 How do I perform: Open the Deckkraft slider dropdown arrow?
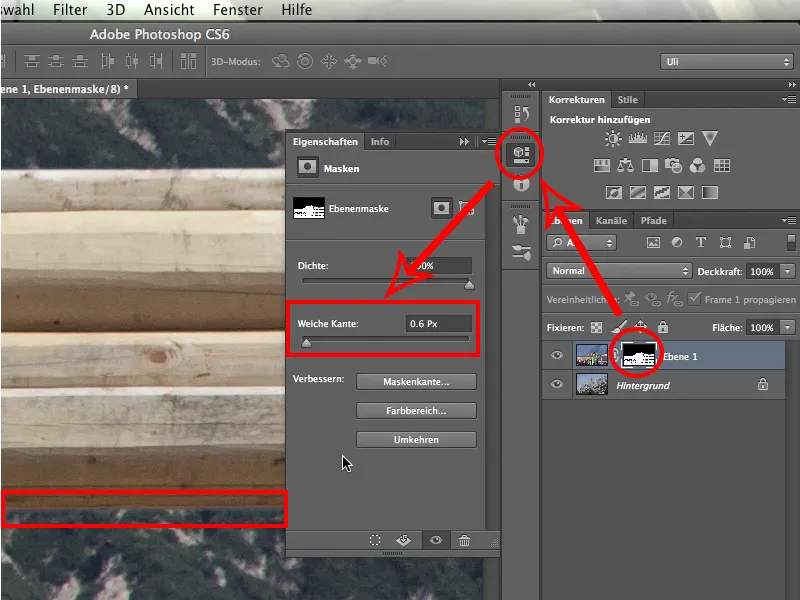[x=788, y=271]
